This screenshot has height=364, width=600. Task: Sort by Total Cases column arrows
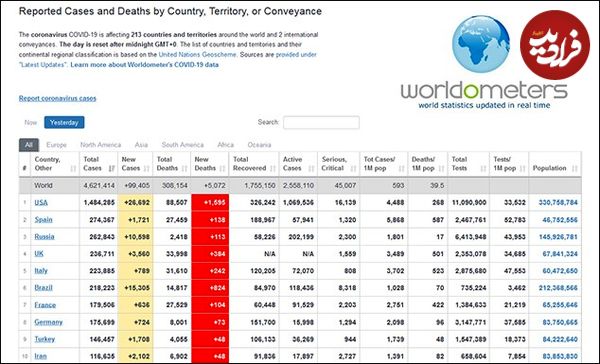(111, 168)
